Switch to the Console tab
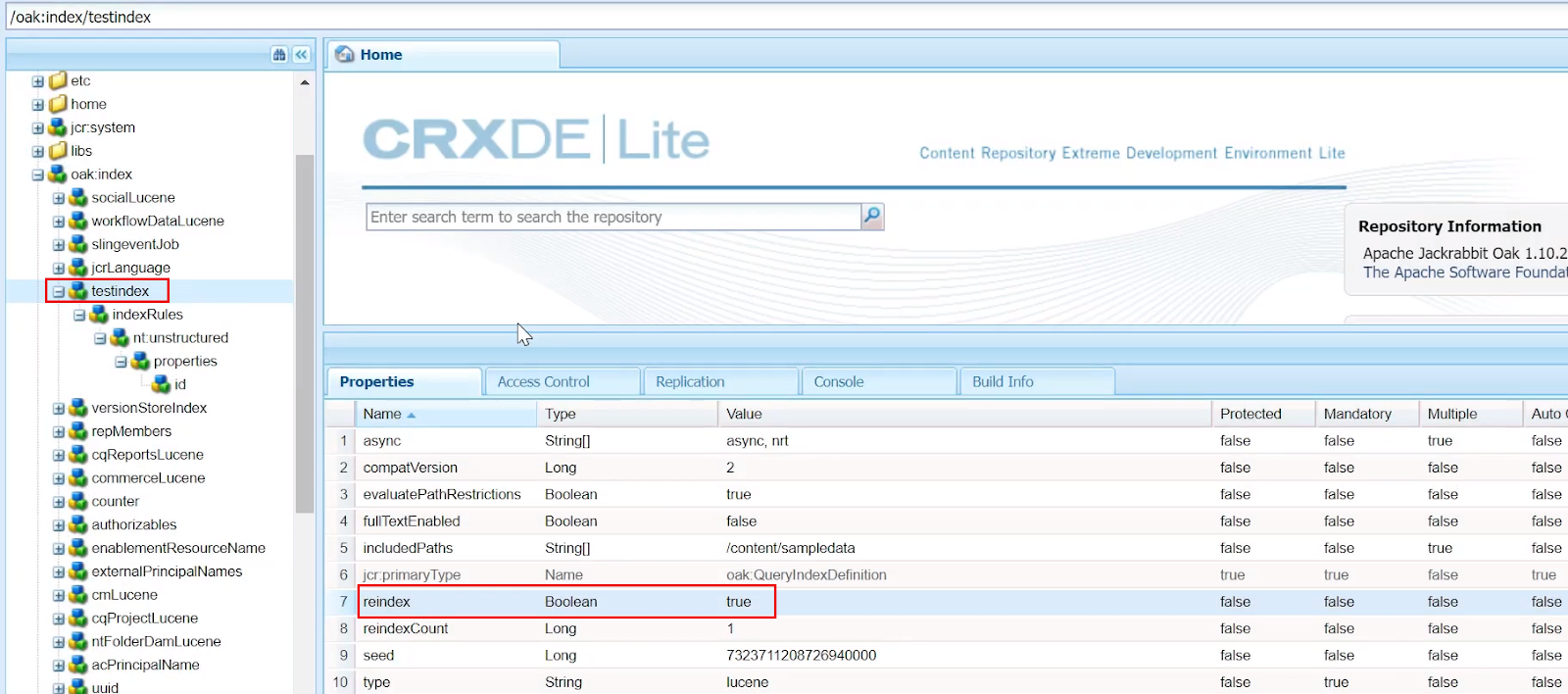Image resolution: width=1568 pixels, height=694 pixels. (879, 381)
